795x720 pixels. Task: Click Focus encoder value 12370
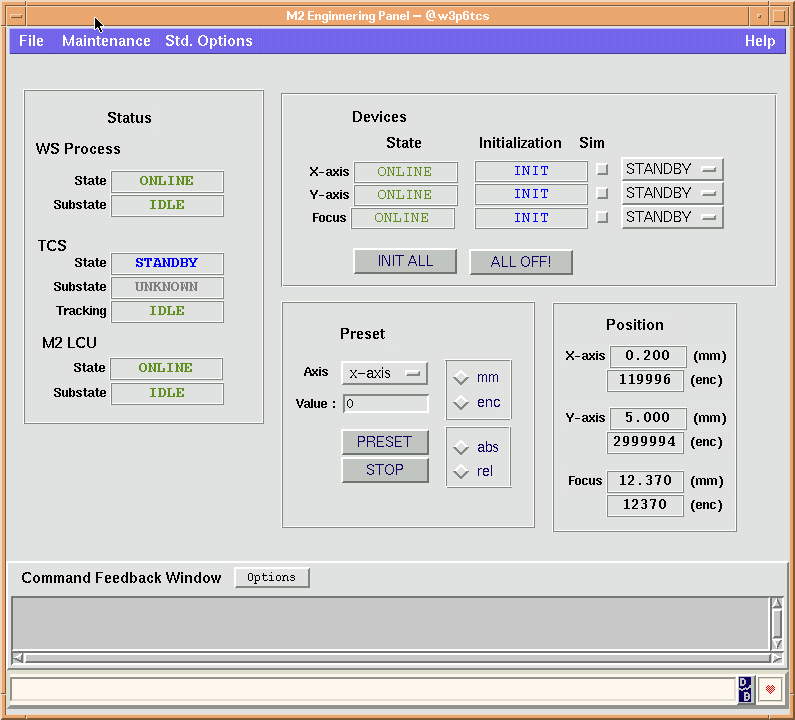coord(645,505)
